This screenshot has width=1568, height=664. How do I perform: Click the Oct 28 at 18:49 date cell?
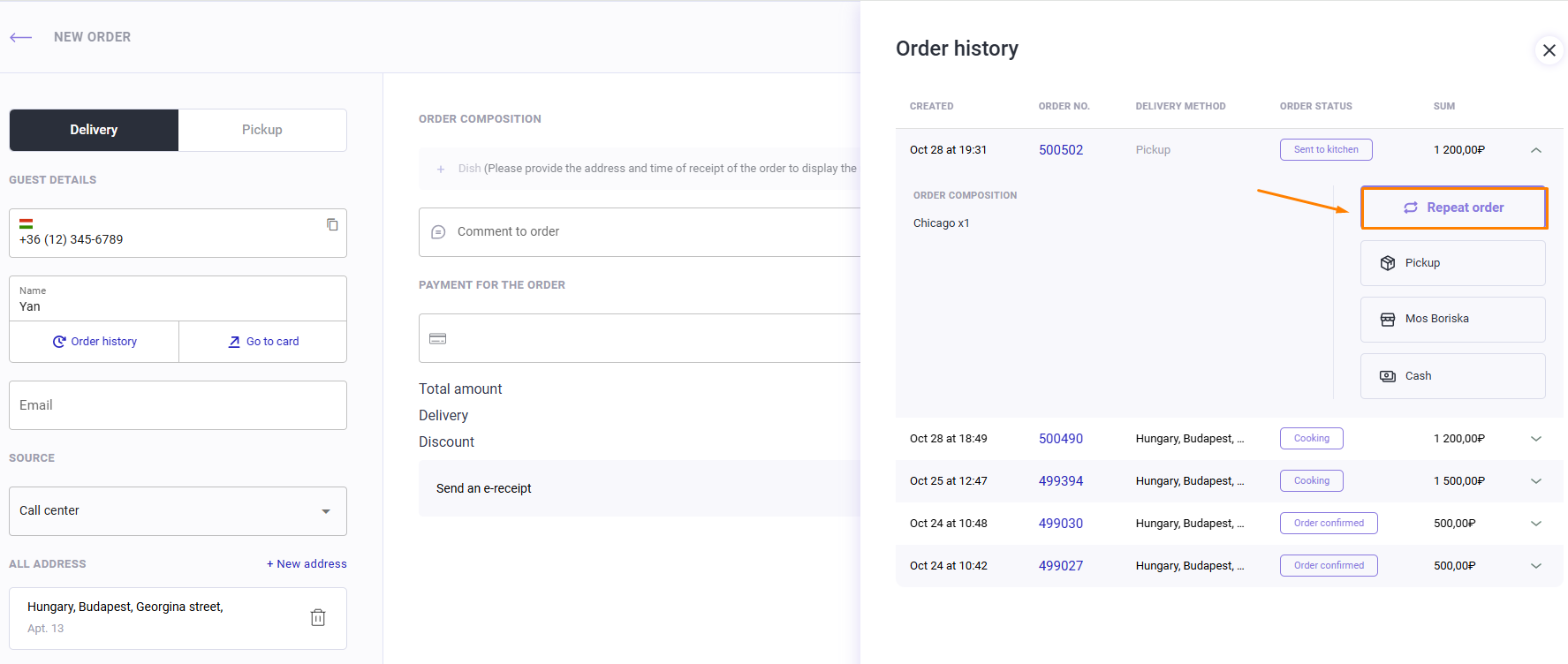[948, 439]
